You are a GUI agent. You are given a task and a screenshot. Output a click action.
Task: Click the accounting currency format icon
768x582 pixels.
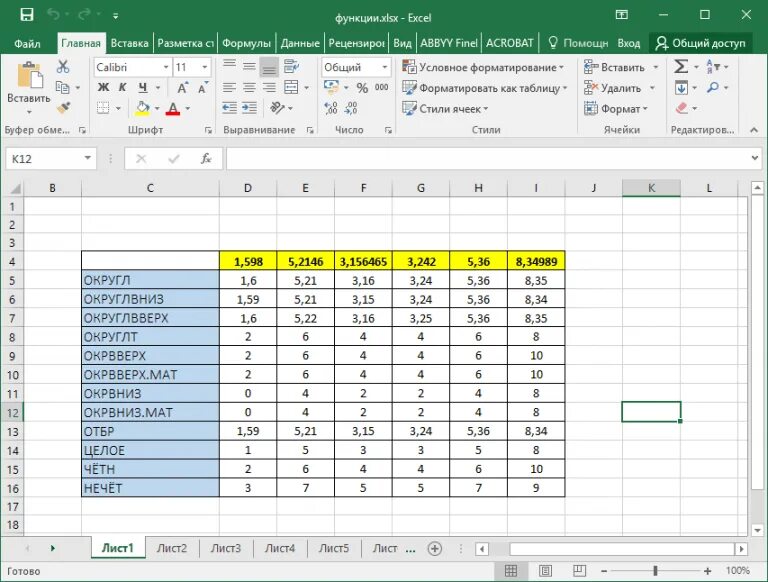click(x=332, y=88)
